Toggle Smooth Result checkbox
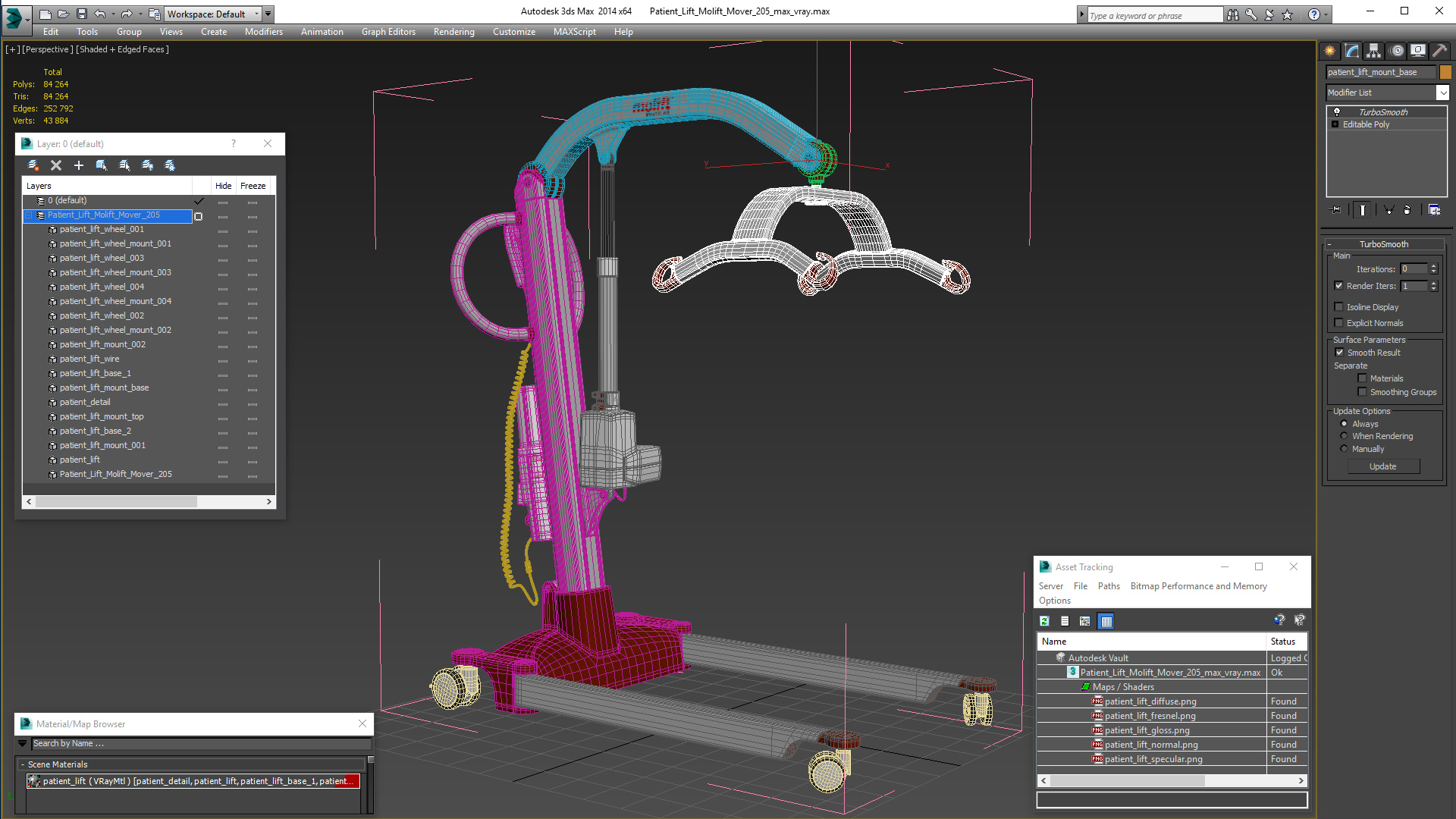The image size is (1456, 819). coord(1339,353)
